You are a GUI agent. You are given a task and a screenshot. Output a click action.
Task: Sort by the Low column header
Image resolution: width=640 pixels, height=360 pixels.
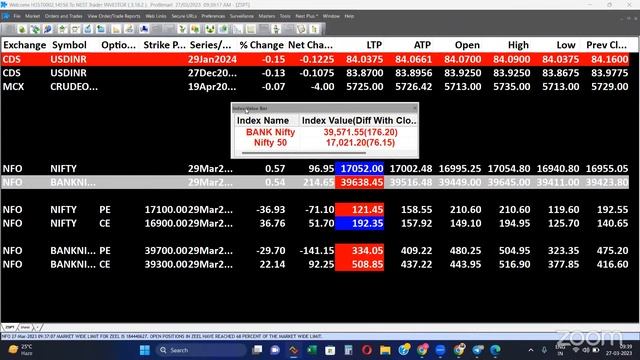[x=566, y=45]
